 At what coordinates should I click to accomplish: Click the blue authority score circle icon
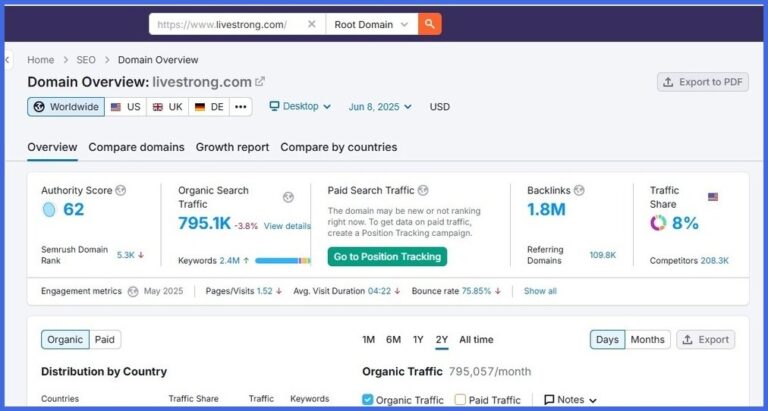coord(49,210)
